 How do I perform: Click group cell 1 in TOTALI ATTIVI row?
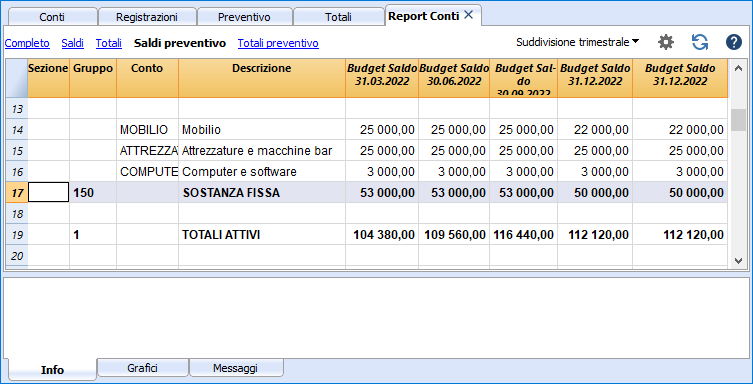(x=93, y=235)
